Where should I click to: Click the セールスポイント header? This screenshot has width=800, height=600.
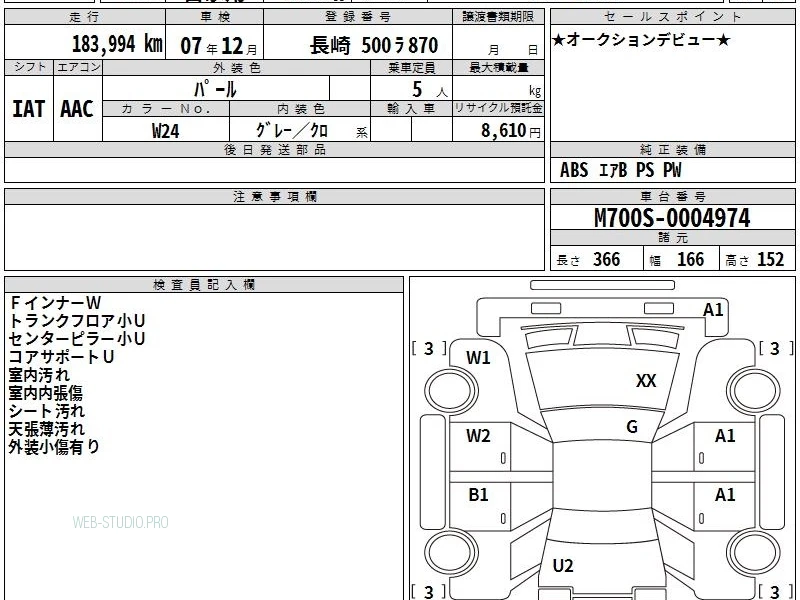[672, 16]
